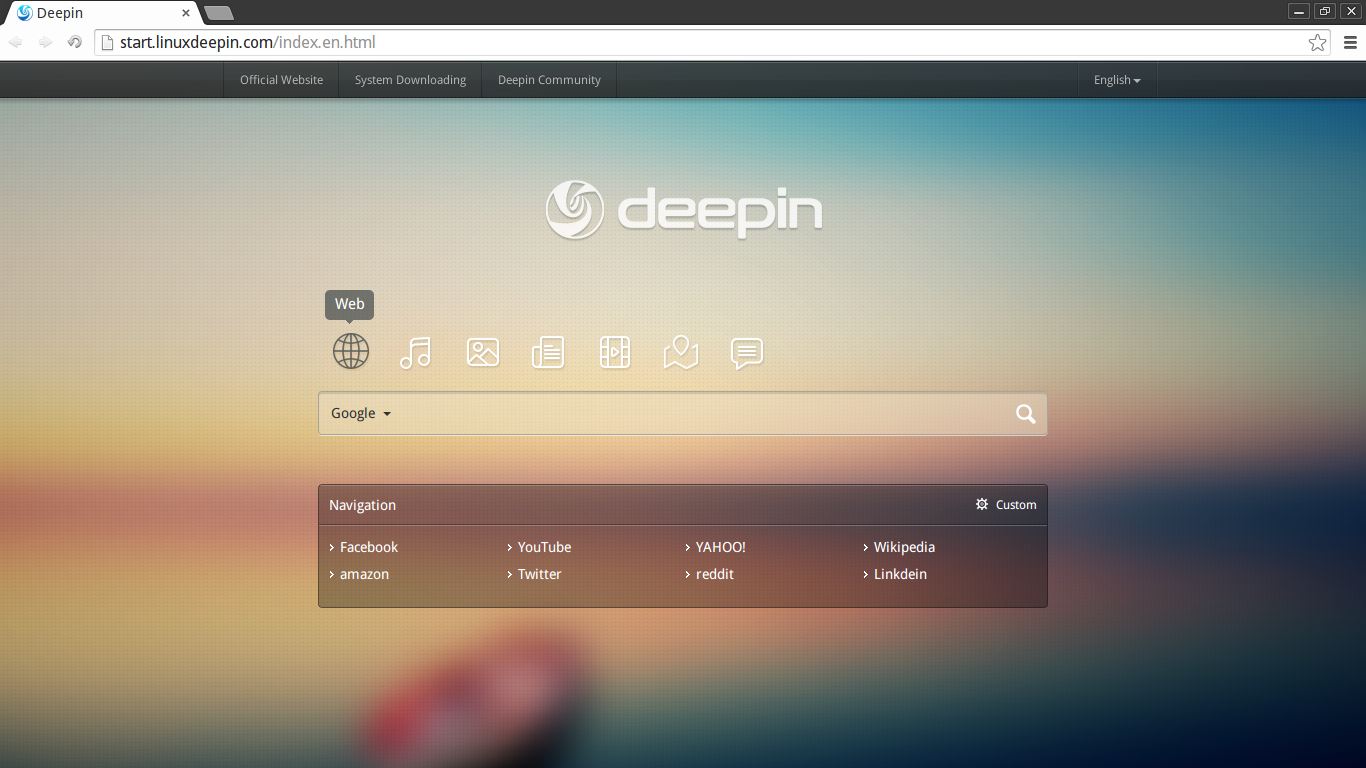
Task: Open the browser hamburger menu
Action: (1351, 42)
